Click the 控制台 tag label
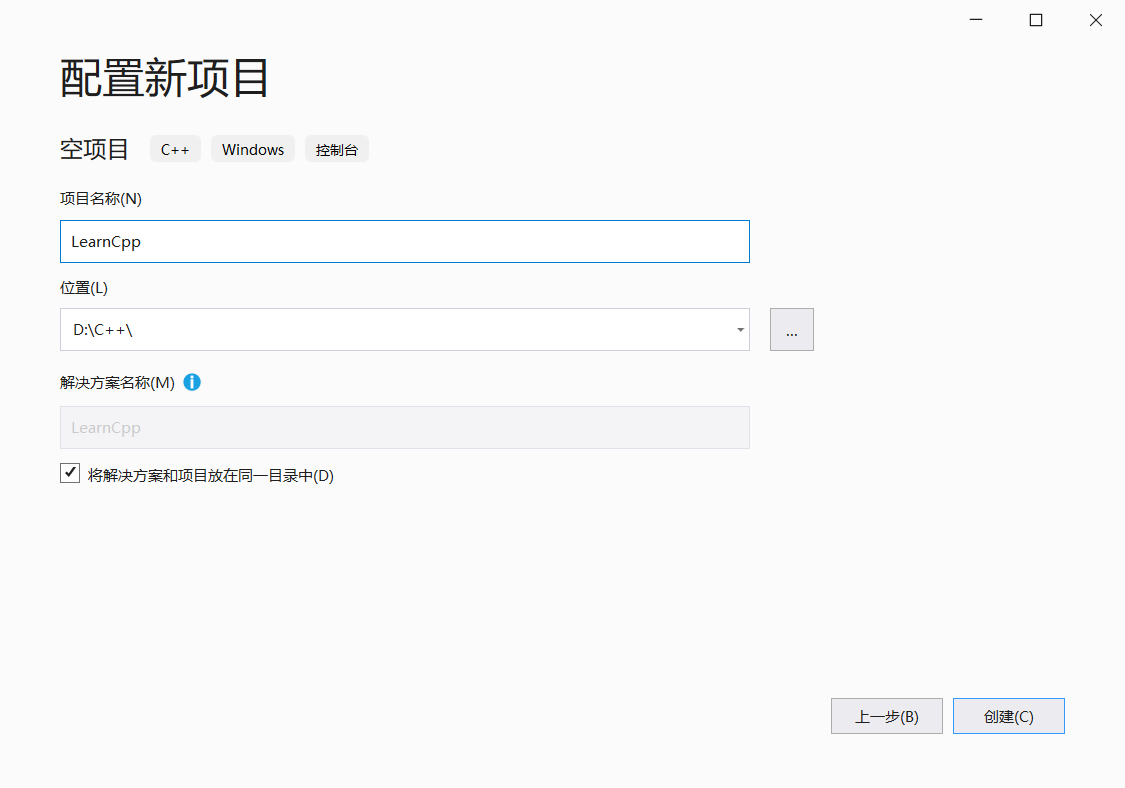1125x788 pixels. coord(336,149)
